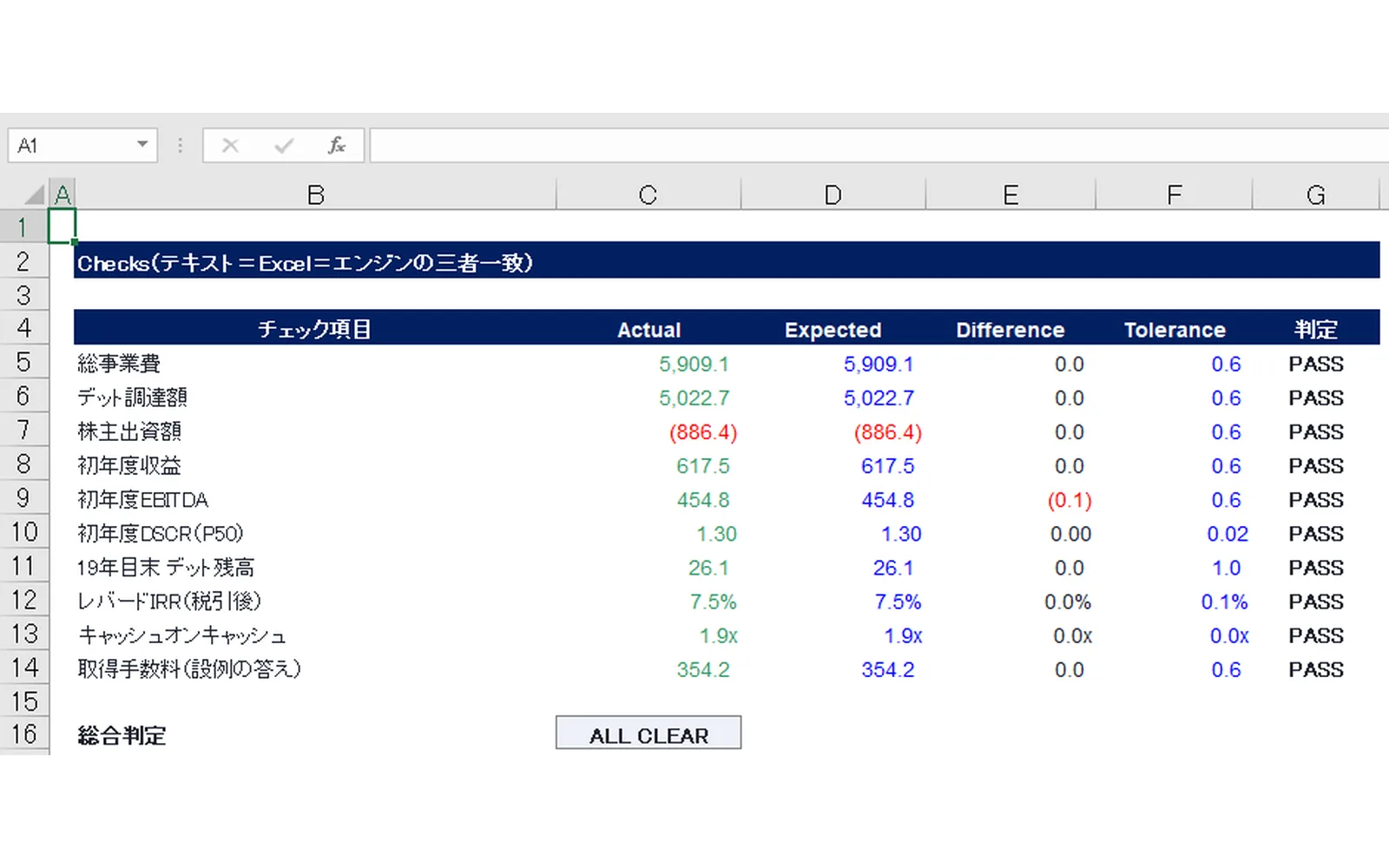Click Actual 1.9x for キャッシュオンキャッシュ

pyautogui.click(x=648, y=635)
